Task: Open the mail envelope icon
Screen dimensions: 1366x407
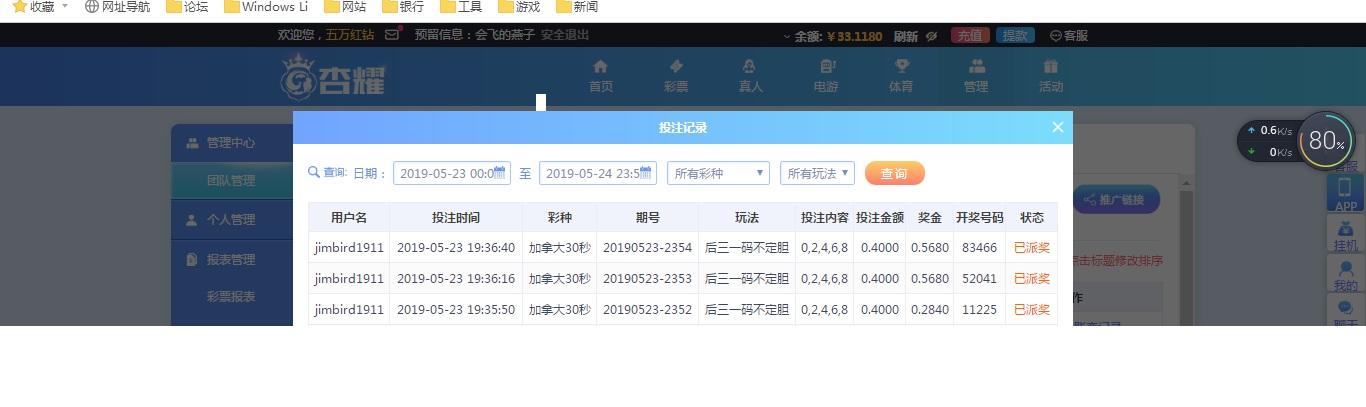Action: [x=392, y=35]
